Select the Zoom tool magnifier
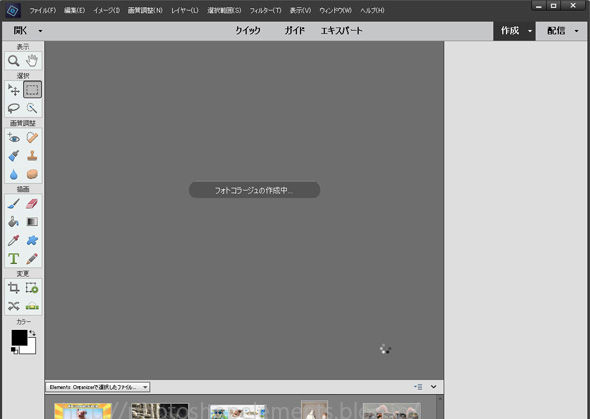The width and height of the screenshot is (590, 419). coord(14,61)
